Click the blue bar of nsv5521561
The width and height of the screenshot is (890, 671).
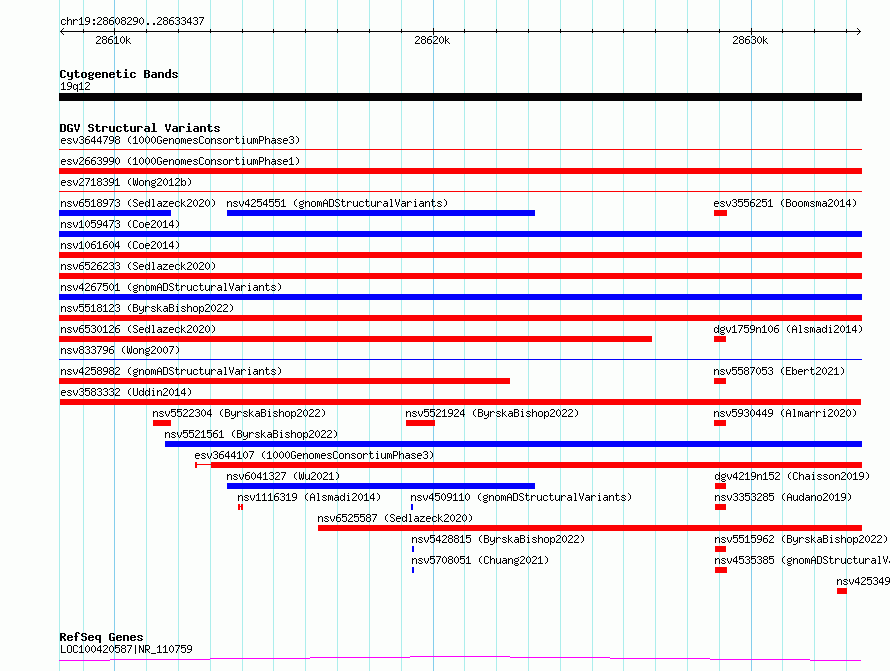tap(513, 444)
